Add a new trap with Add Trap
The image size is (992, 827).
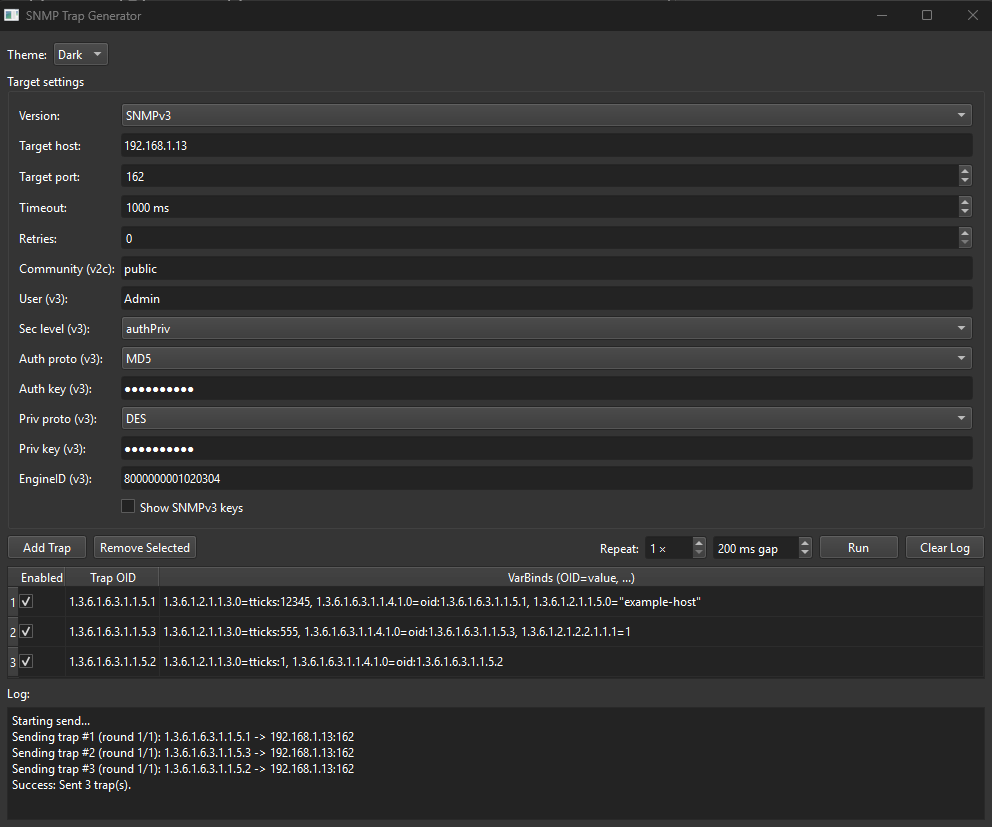click(x=46, y=547)
